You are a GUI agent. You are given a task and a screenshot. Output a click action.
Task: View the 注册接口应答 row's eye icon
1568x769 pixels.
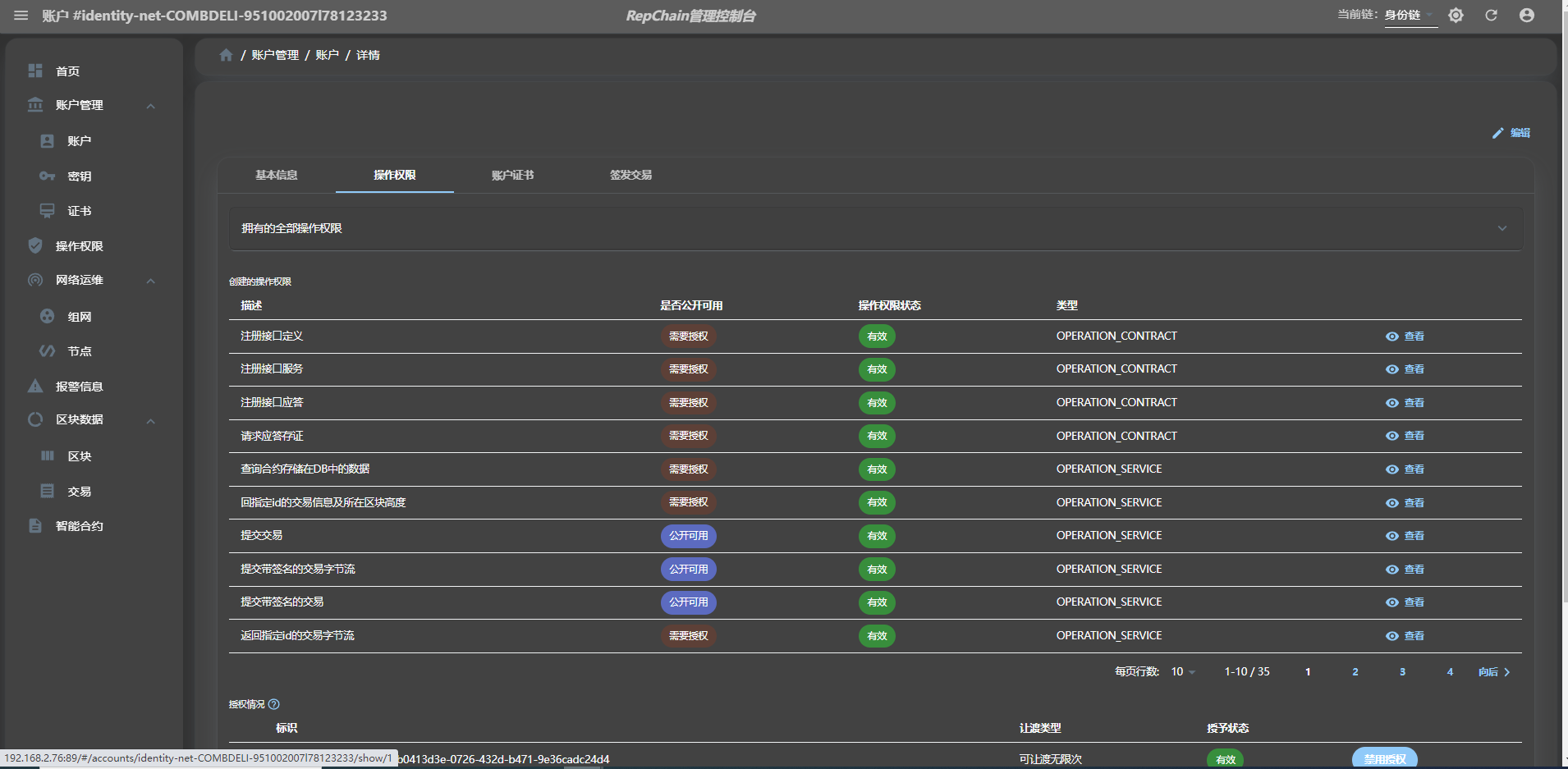tap(1392, 403)
